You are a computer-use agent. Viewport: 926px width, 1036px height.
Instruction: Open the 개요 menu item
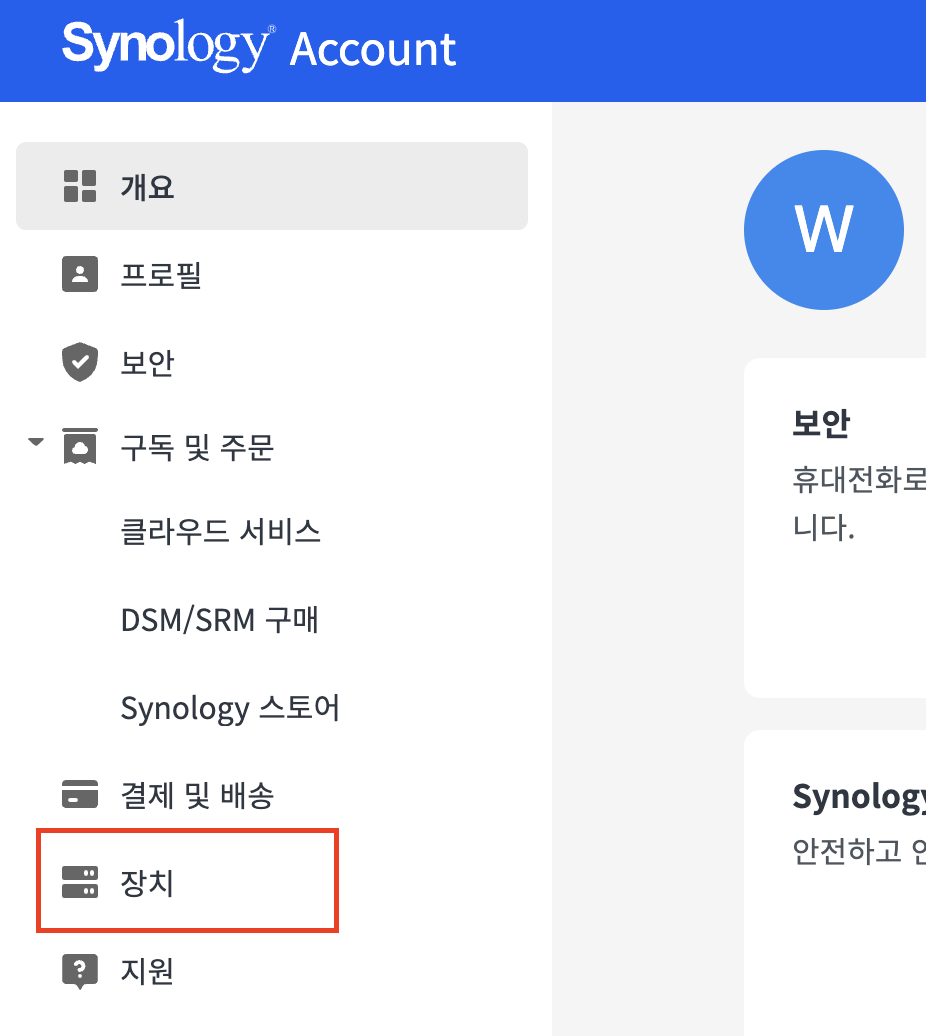click(x=272, y=186)
